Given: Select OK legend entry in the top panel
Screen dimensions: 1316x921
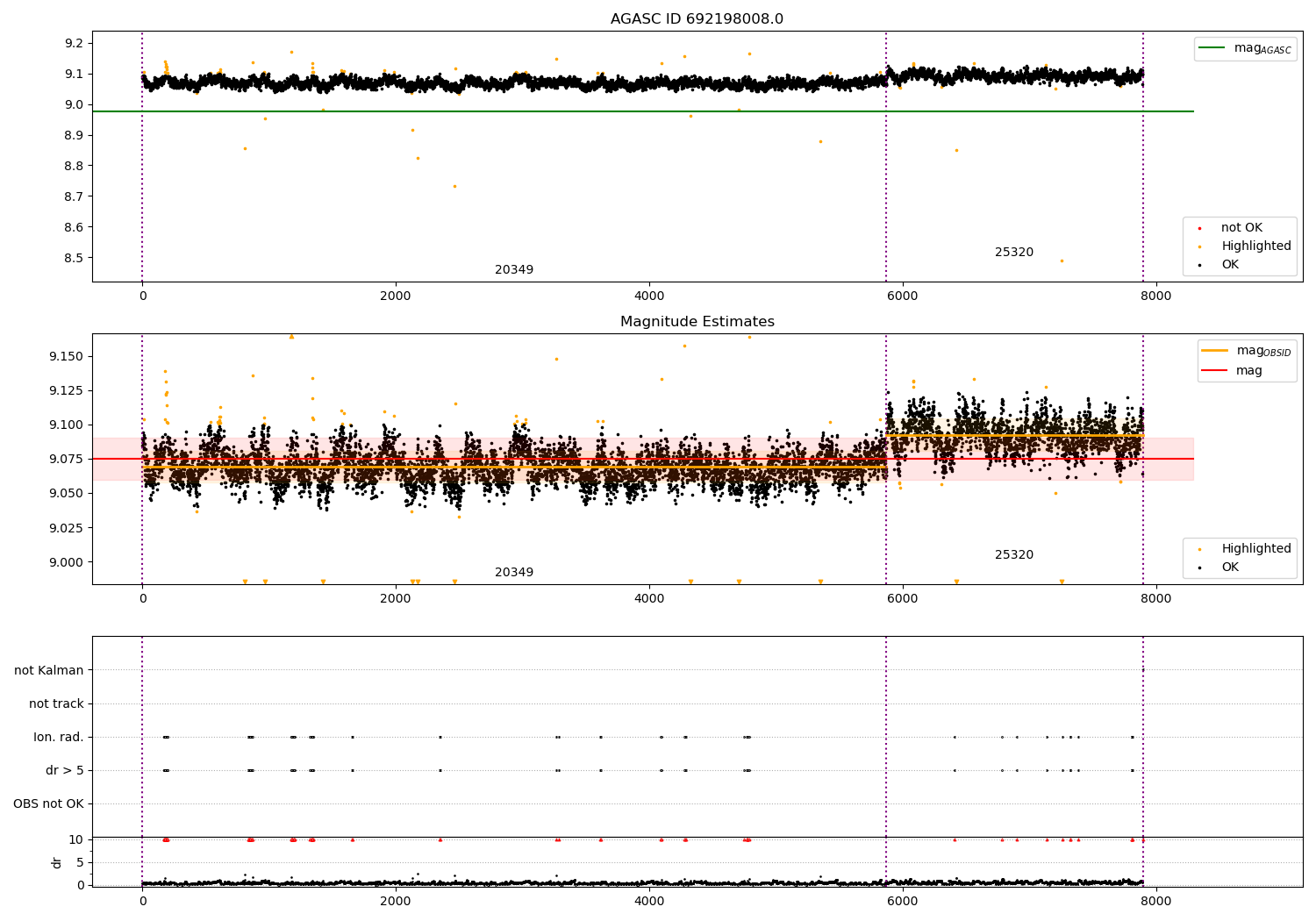Looking at the screenshot, I should (x=1219, y=265).
